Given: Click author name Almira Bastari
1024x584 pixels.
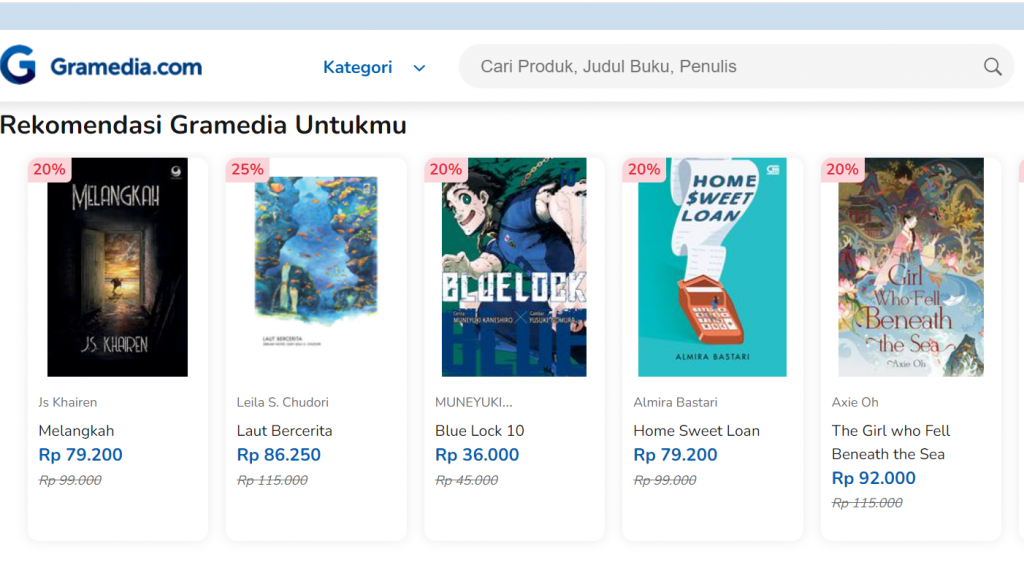Looking at the screenshot, I should [675, 402].
